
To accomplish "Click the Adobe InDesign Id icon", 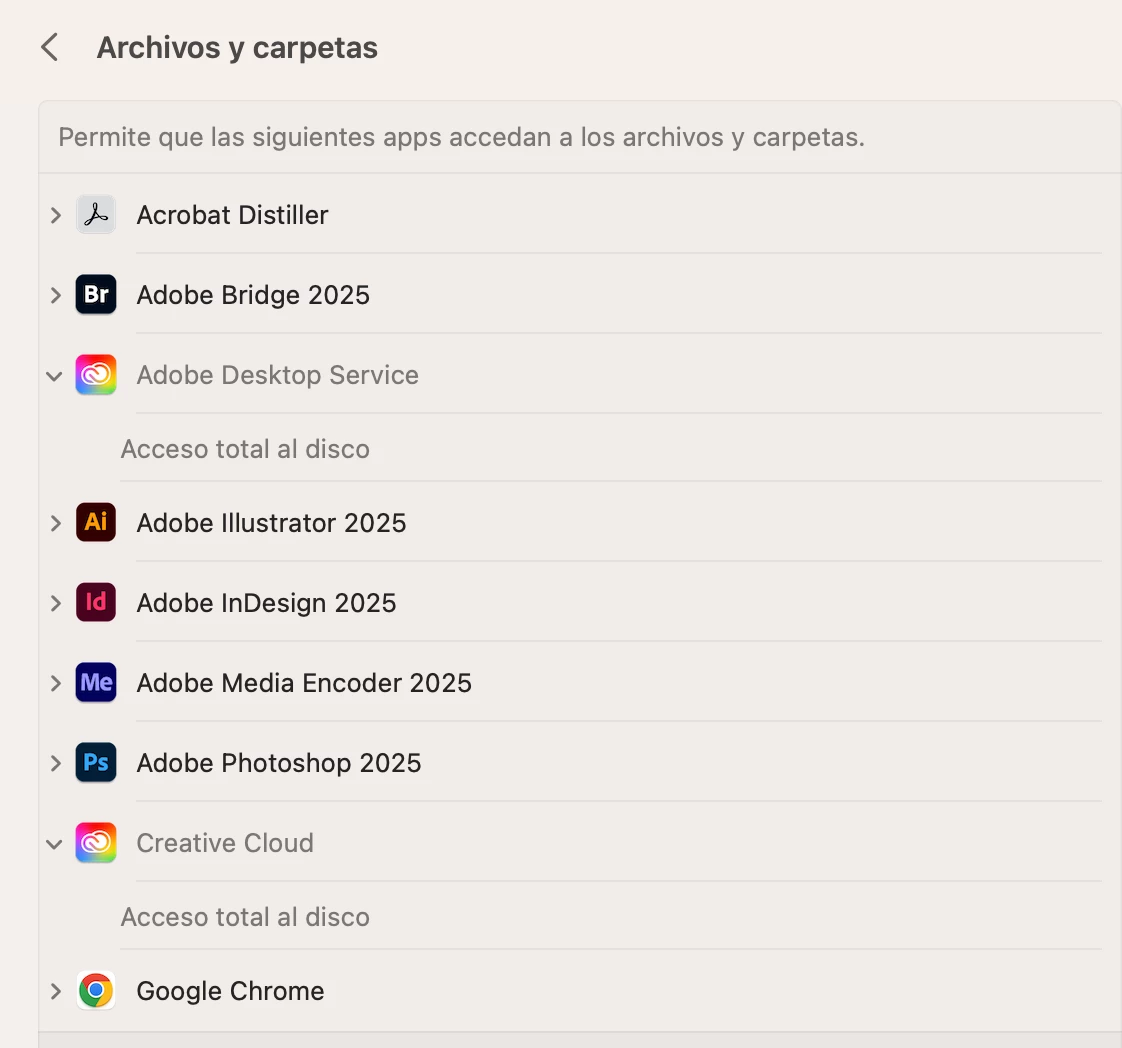I will coord(96,602).
